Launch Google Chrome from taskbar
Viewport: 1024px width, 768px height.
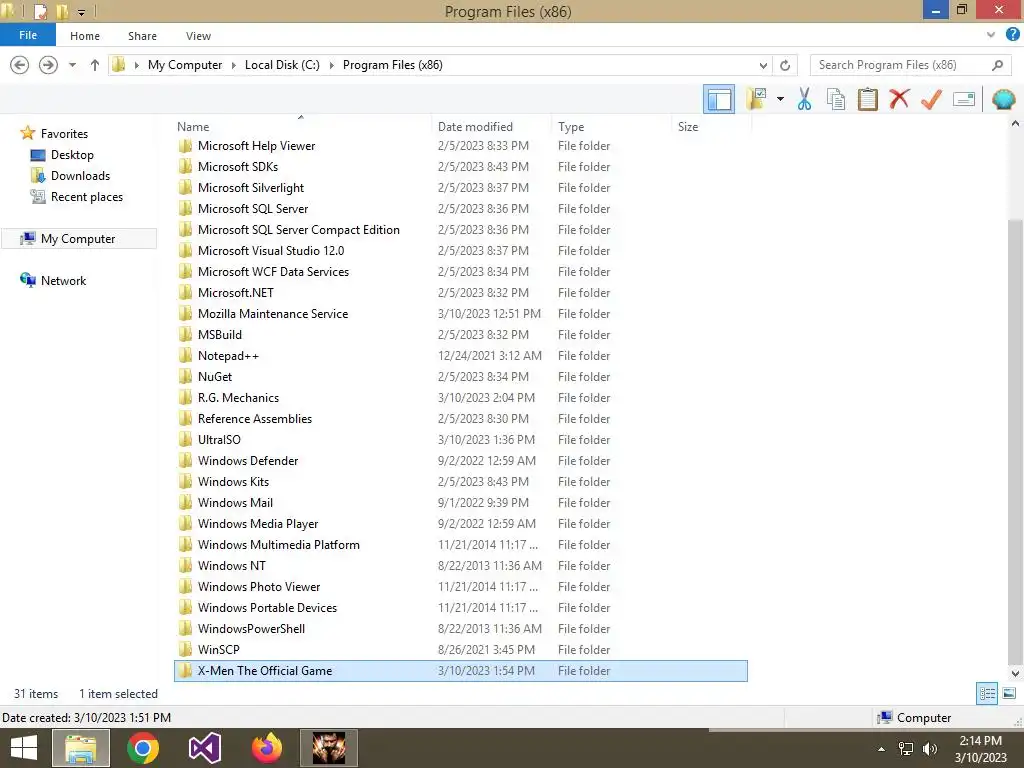[142, 748]
